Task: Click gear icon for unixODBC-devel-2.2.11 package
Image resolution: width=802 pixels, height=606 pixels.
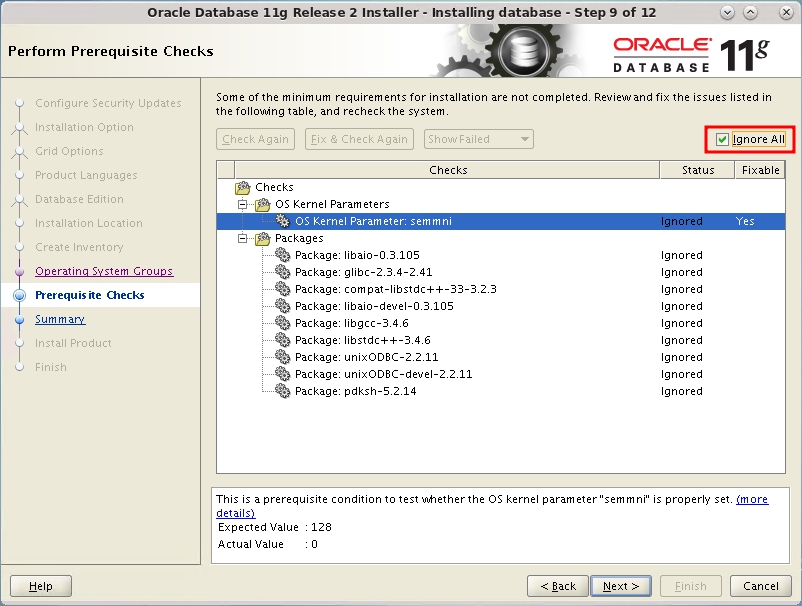Action: pyautogui.click(x=282, y=374)
